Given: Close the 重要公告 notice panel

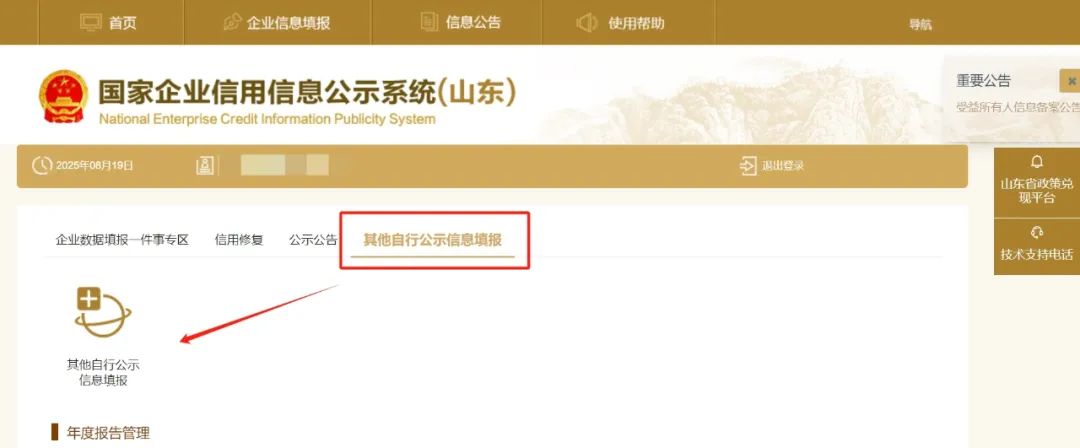Looking at the screenshot, I should point(1071,81).
